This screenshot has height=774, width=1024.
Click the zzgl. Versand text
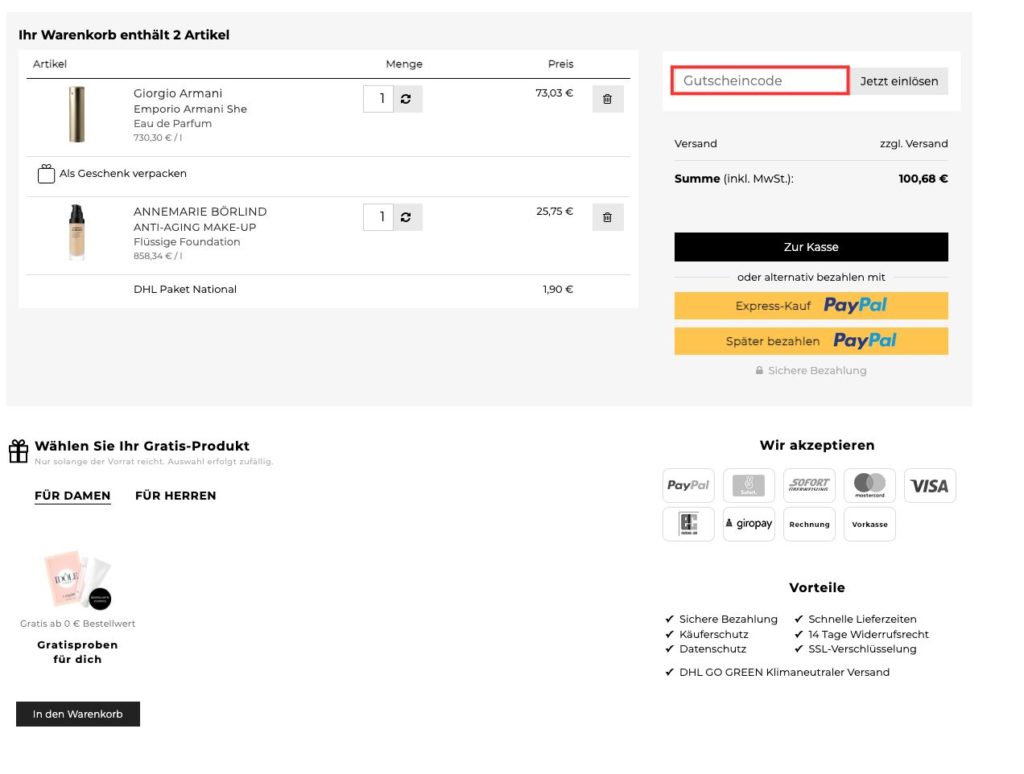pos(914,144)
